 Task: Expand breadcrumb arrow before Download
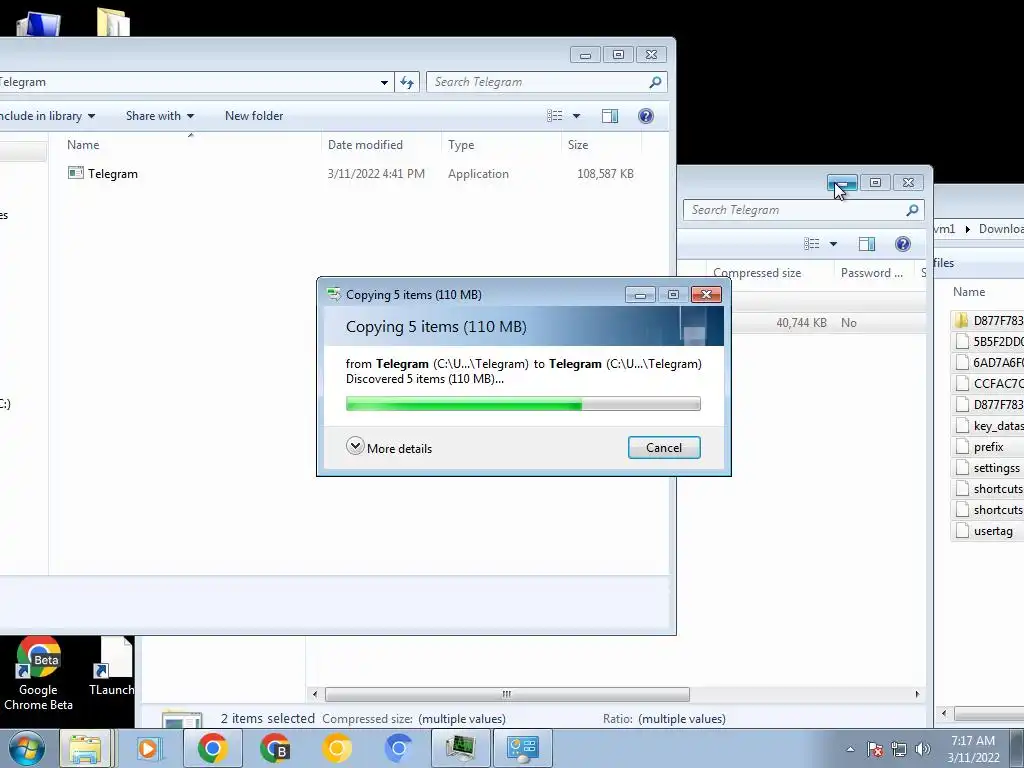[x=967, y=229]
